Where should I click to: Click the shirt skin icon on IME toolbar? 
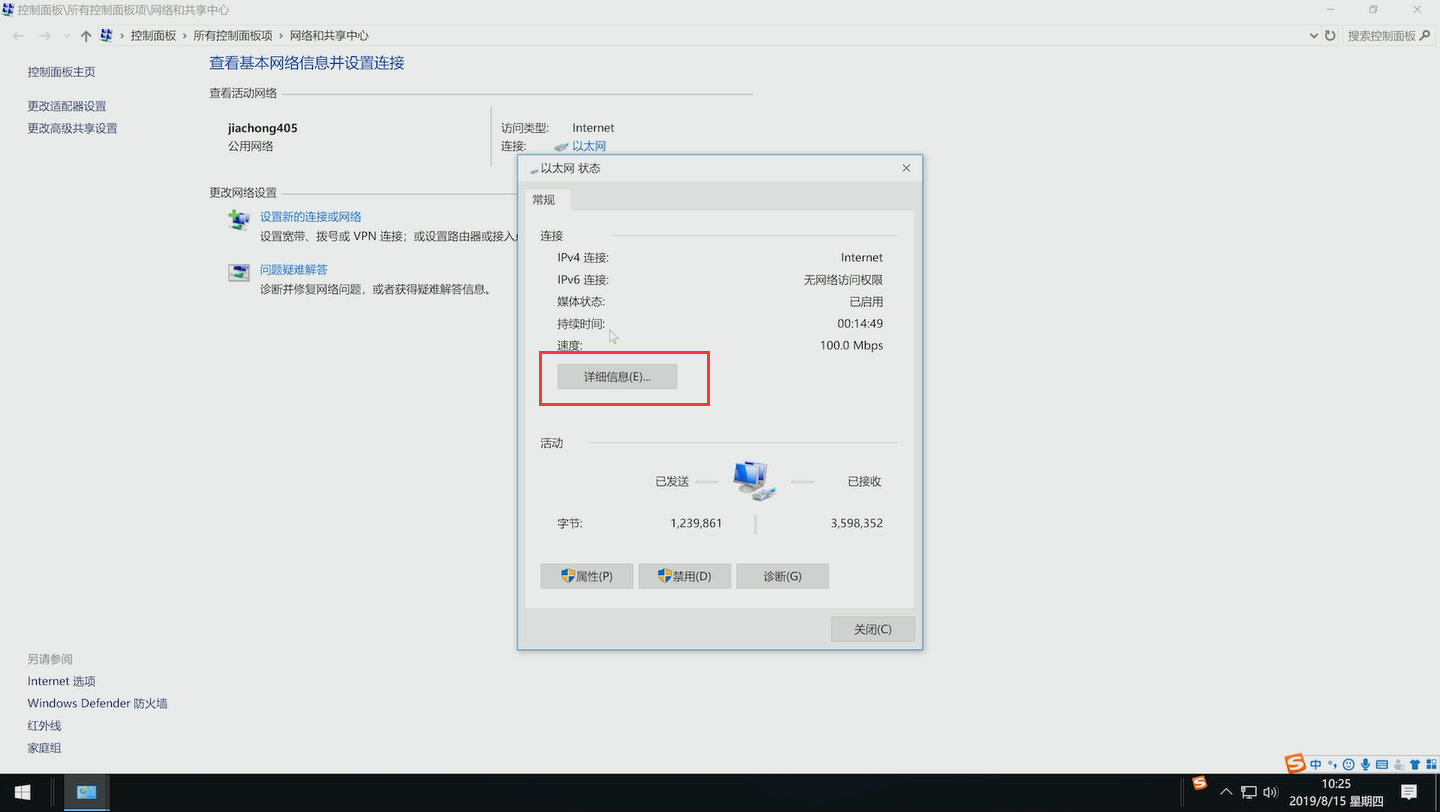tap(1414, 764)
